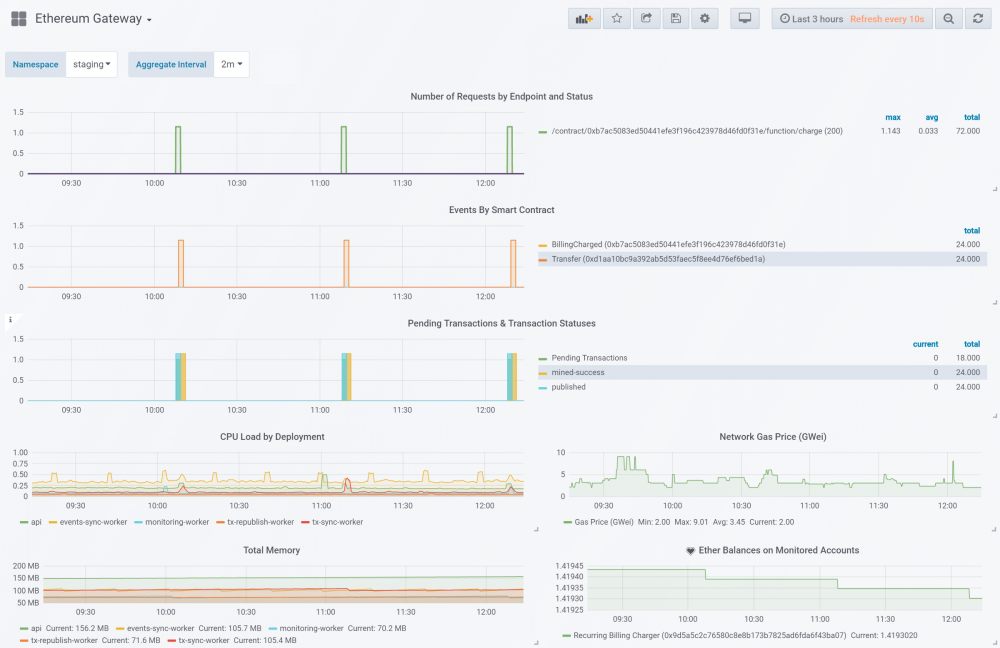Toggle Recurring Billing Charger legend series
Viewport: 1000px width, 648px height.
[709, 636]
